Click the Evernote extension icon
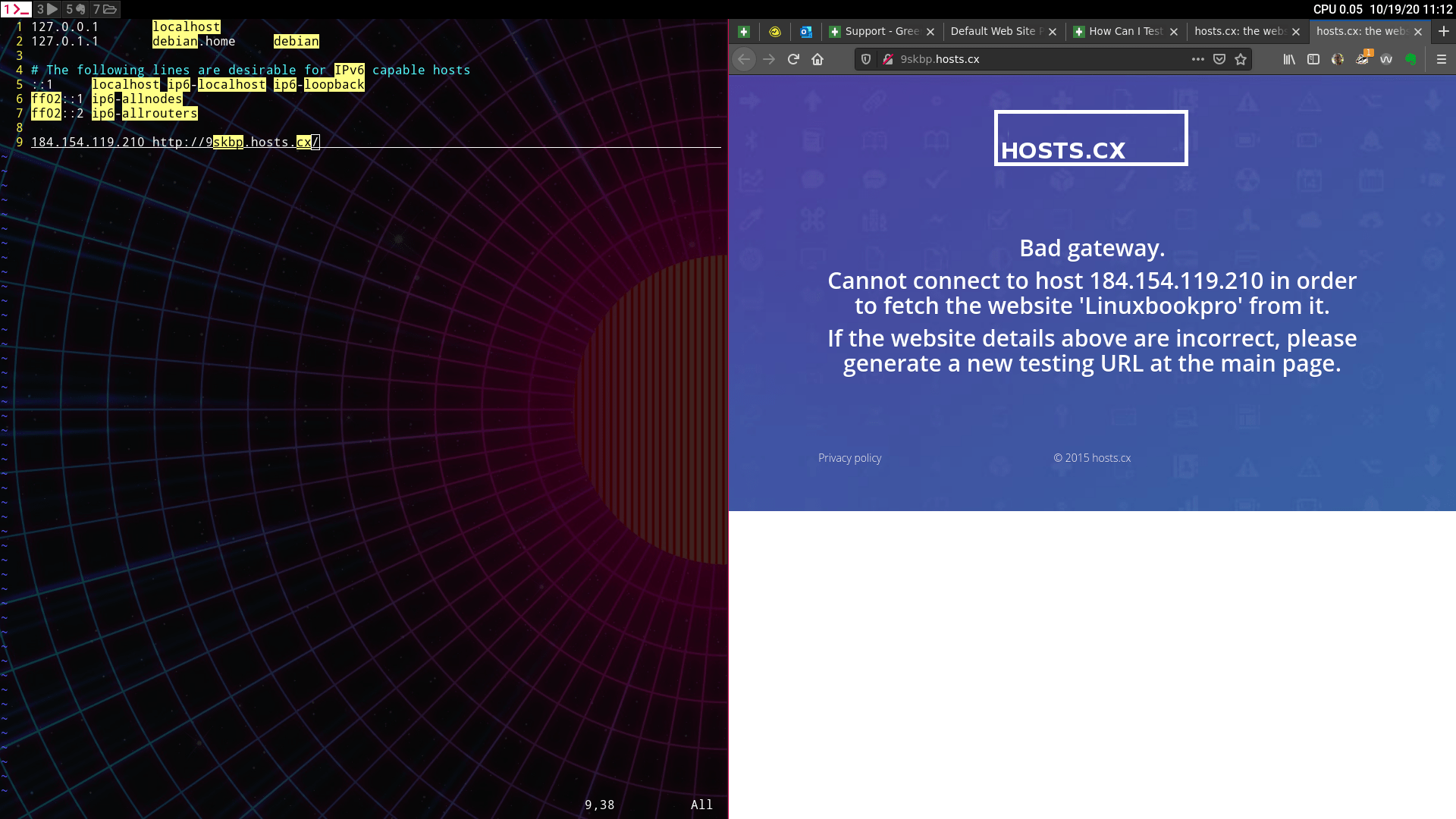The image size is (1456, 819). (1410, 59)
